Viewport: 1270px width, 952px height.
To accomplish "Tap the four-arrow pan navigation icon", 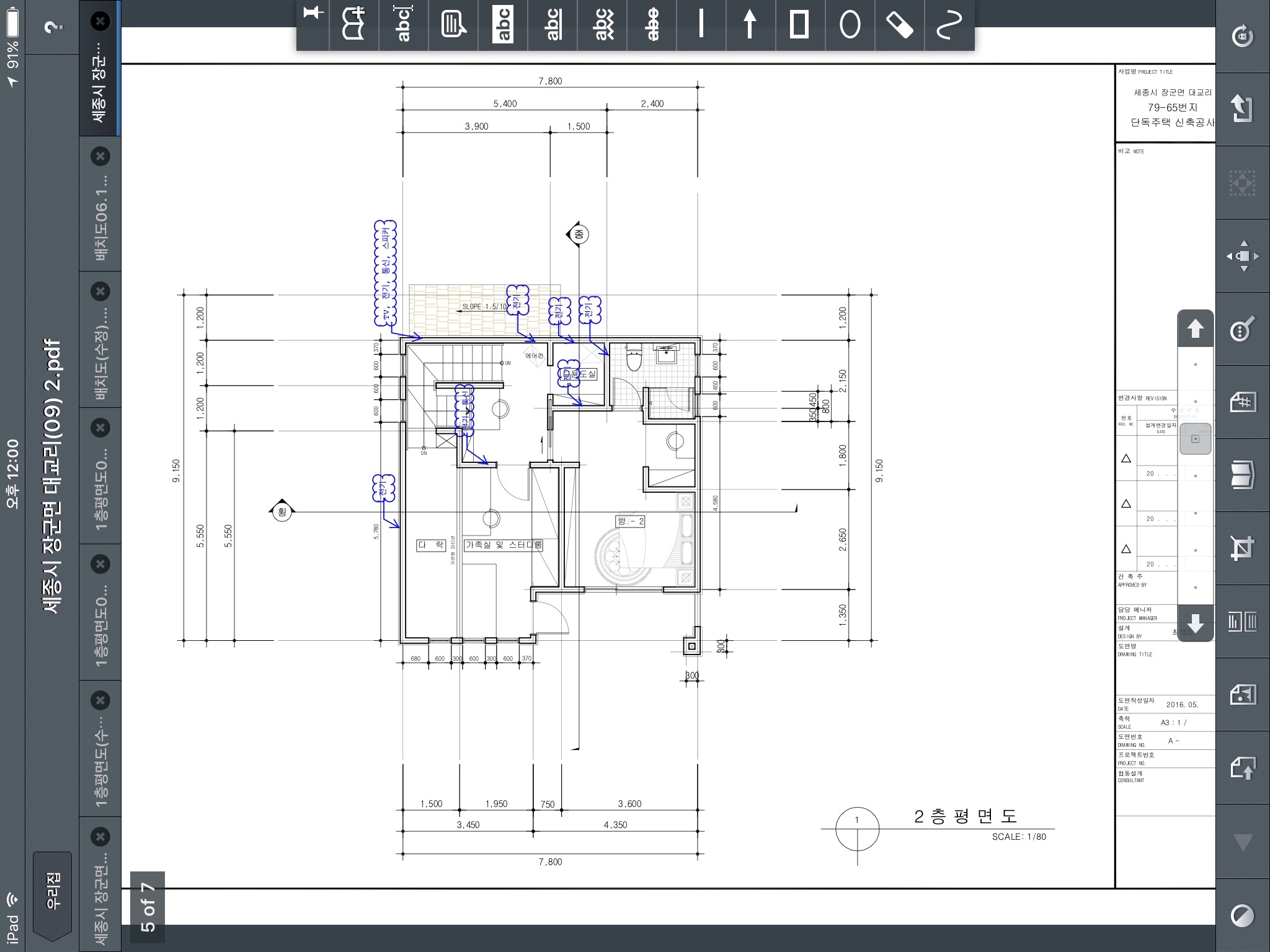I will click(1243, 255).
